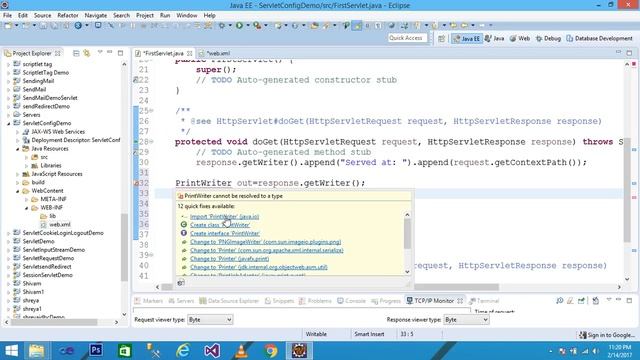The width and height of the screenshot is (640, 360).
Task: Click the quick fix popup vertical scrollbar
Action: pyautogui.click(x=407, y=243)
